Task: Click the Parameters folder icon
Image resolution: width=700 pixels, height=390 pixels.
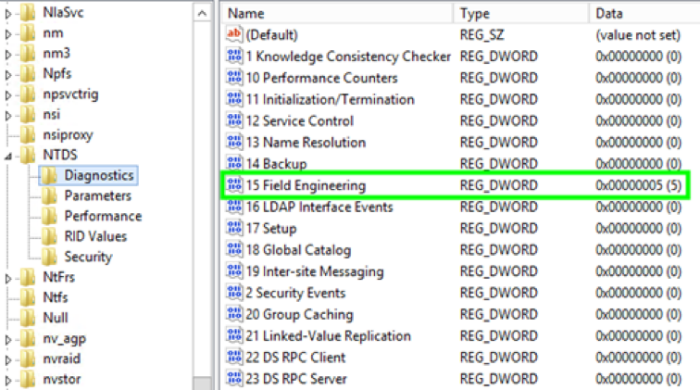Action: coord(50,195)
